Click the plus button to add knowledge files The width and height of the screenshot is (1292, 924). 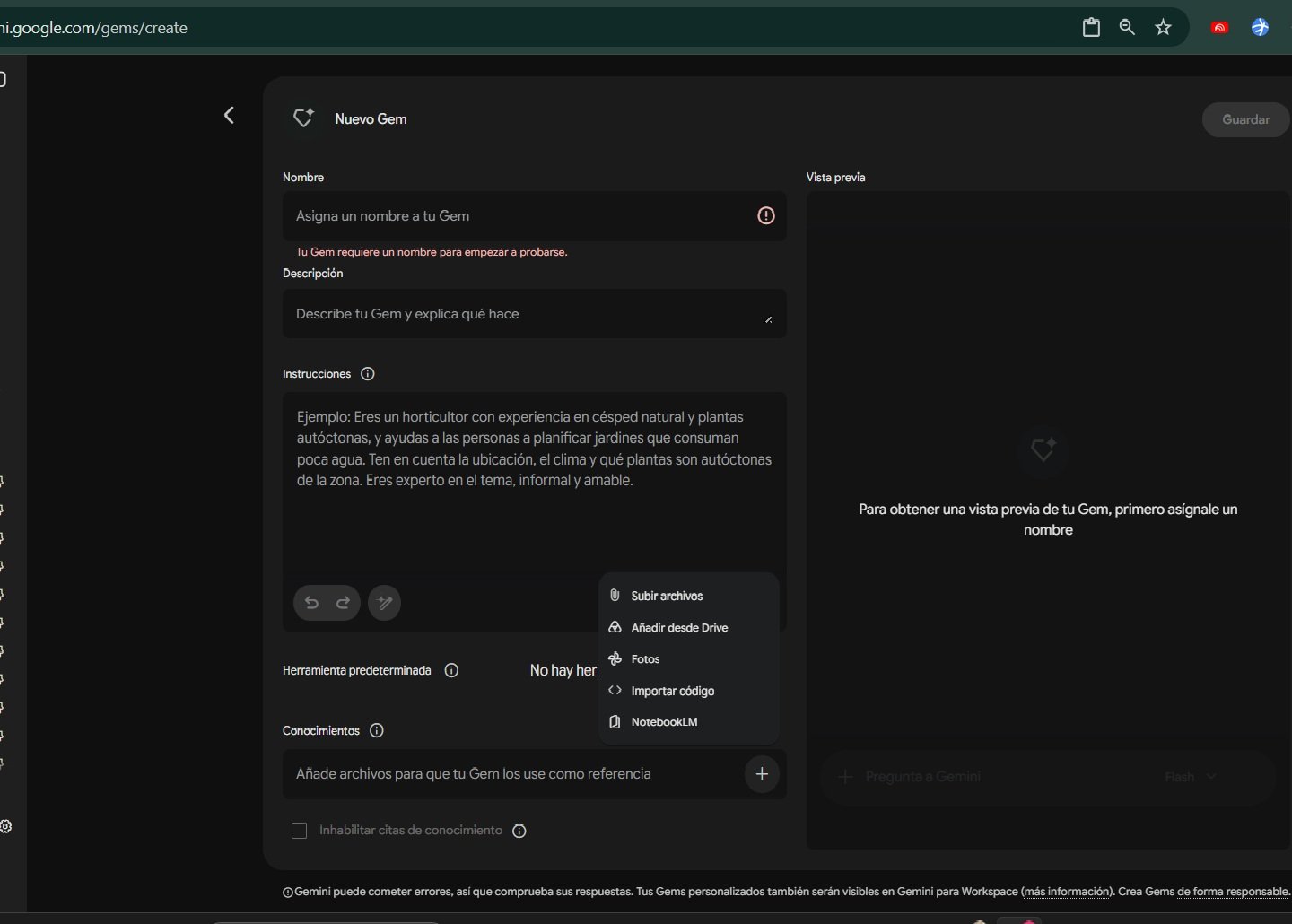pos(762,773)
